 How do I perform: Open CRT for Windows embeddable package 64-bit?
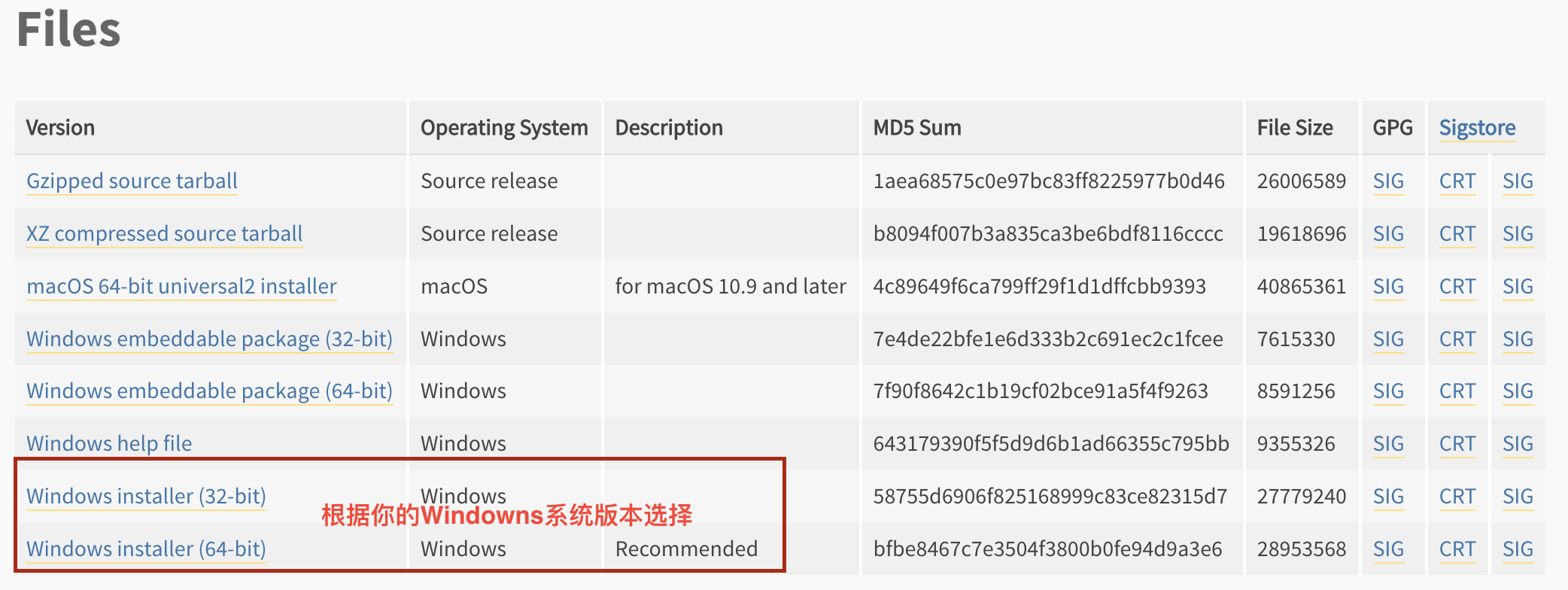(x=1457, y=391)
